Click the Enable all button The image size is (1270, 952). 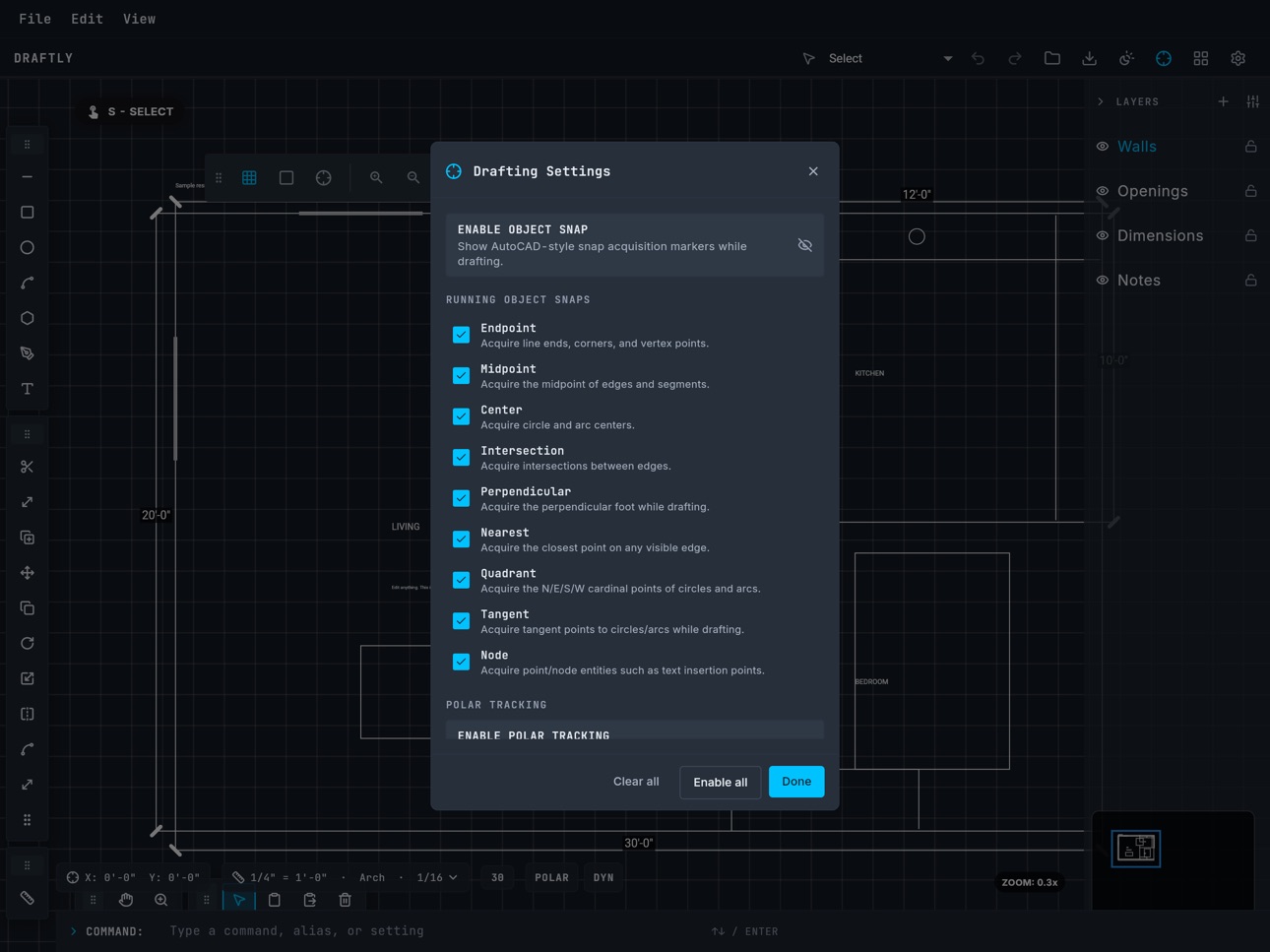[720, 782]
